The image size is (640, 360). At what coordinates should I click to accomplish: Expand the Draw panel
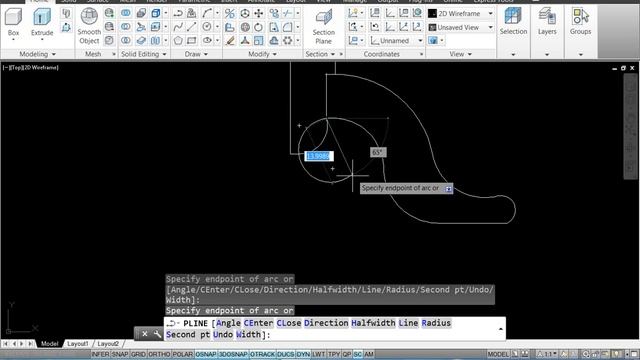click(196, 54)
